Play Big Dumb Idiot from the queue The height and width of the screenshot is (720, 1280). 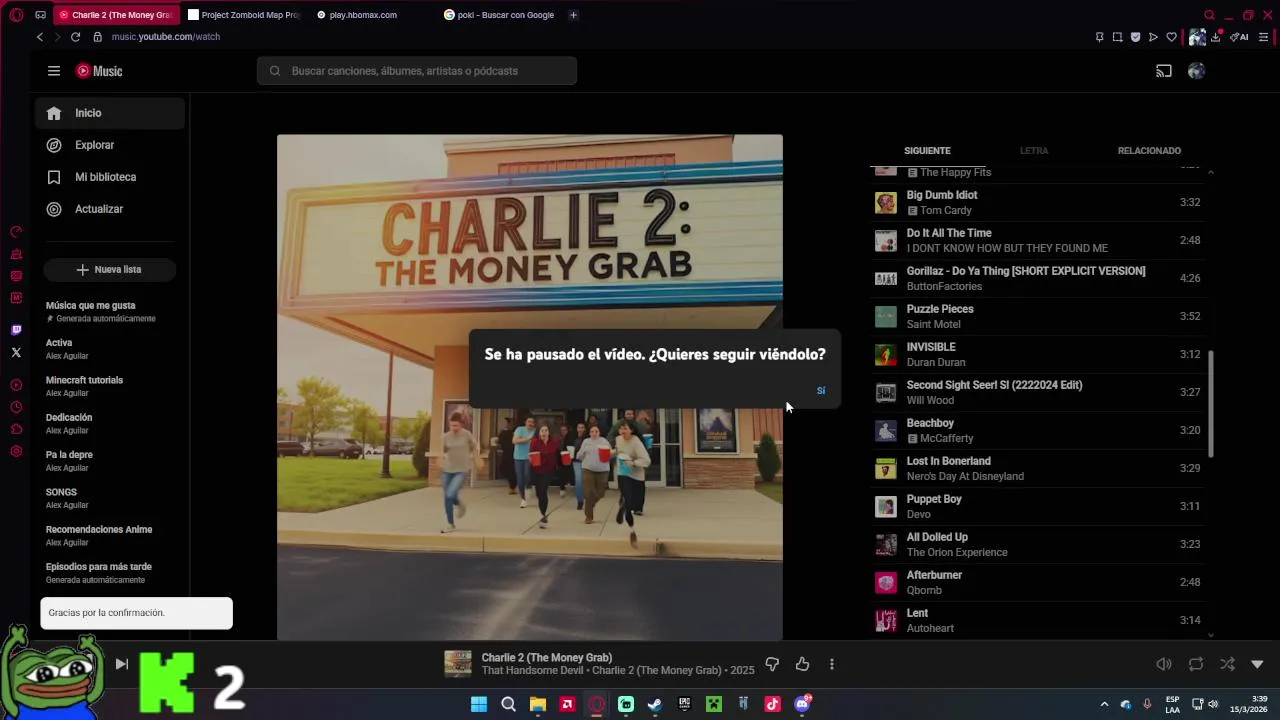pyautogui.click(x=1037, y=203)
